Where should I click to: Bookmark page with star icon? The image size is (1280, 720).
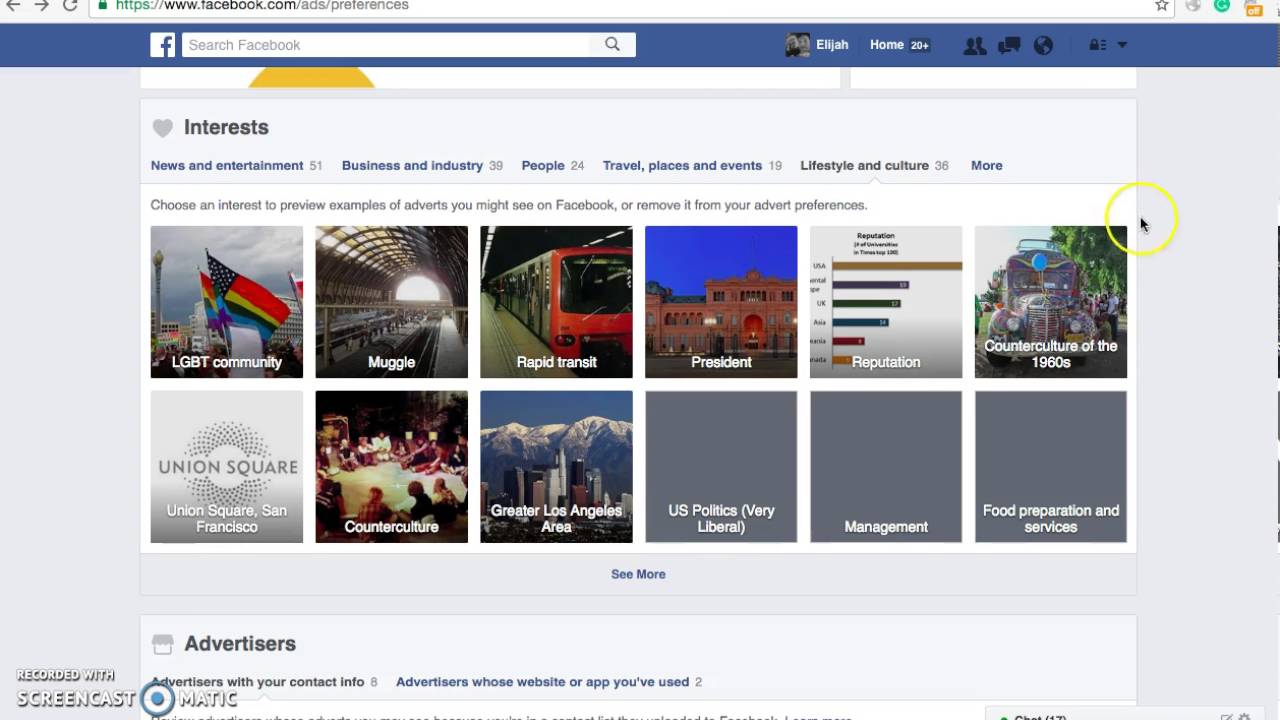coord(1161,5)
